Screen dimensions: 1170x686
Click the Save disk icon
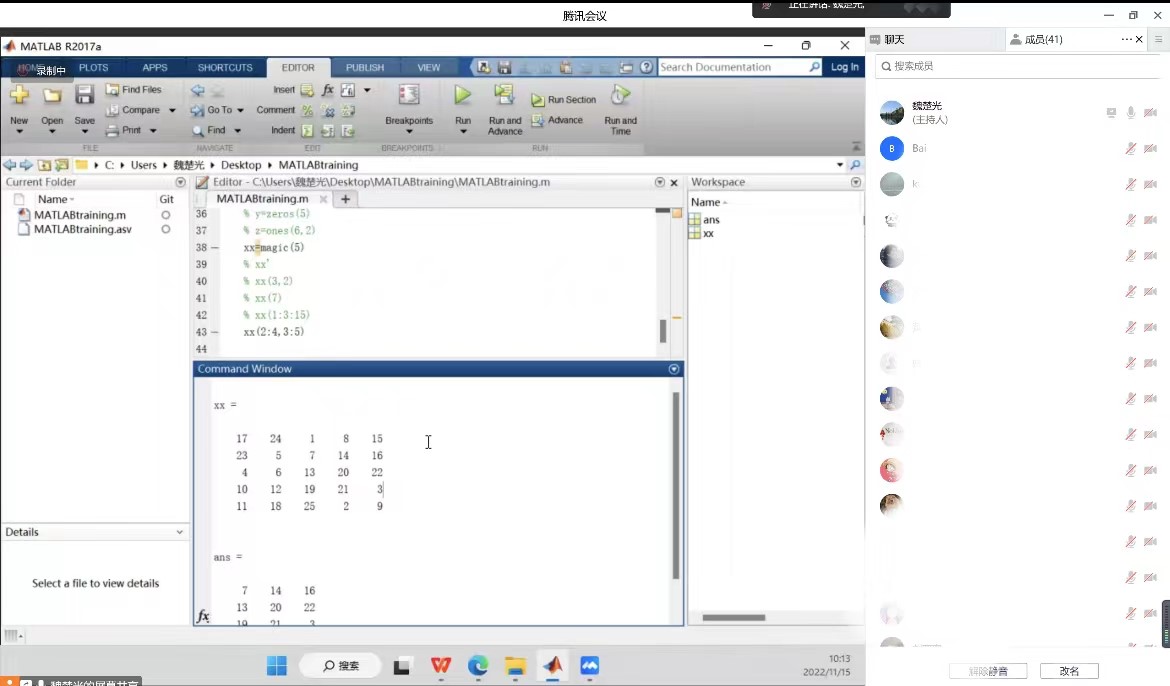(85, 96)
